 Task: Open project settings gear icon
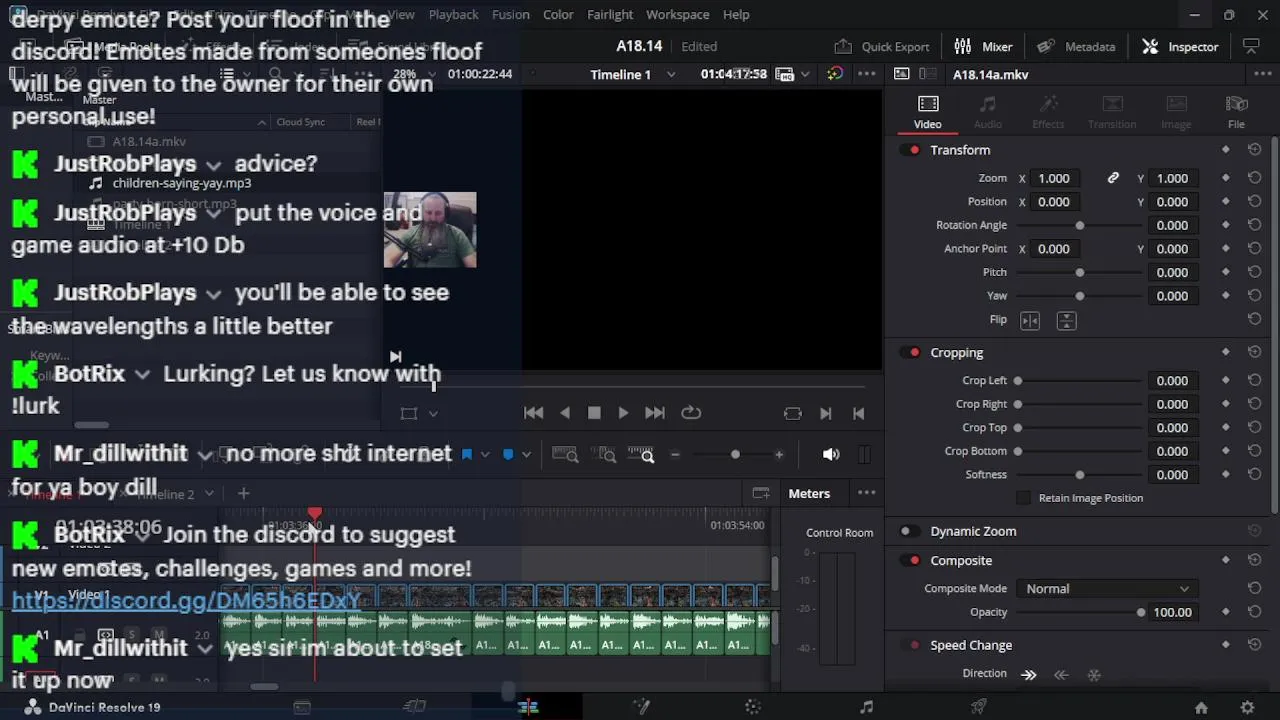click(1247, 708)
